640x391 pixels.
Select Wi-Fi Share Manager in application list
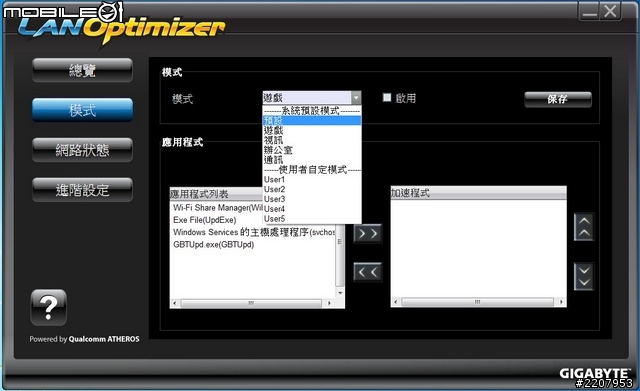coord(217,208)
